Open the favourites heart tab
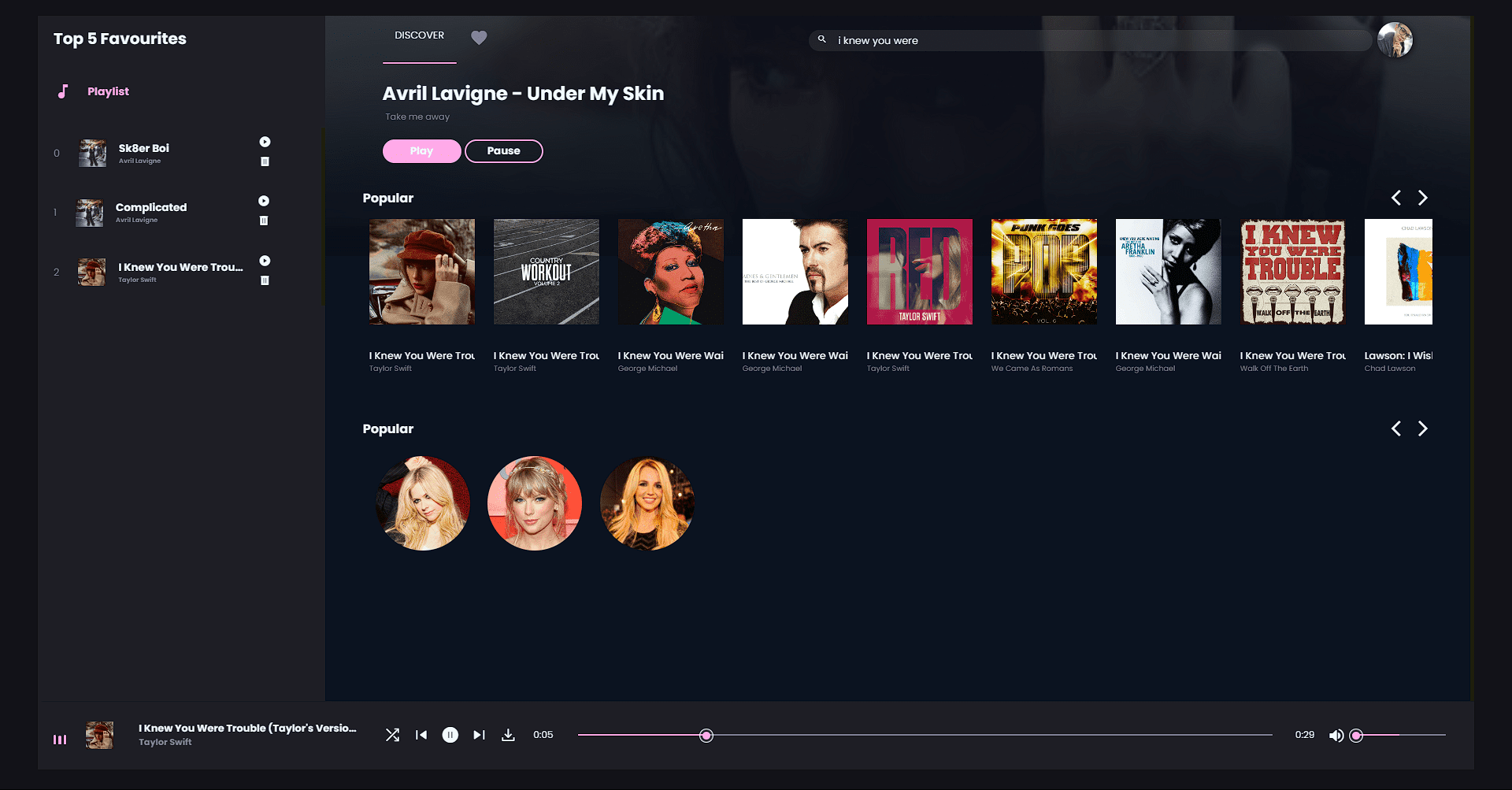 click(479, 37)
